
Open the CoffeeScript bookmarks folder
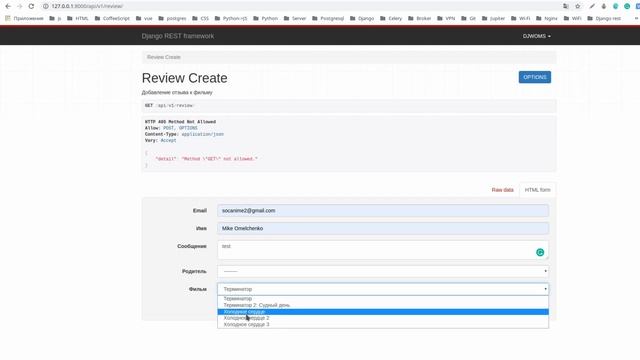click(x=112, y=18)
